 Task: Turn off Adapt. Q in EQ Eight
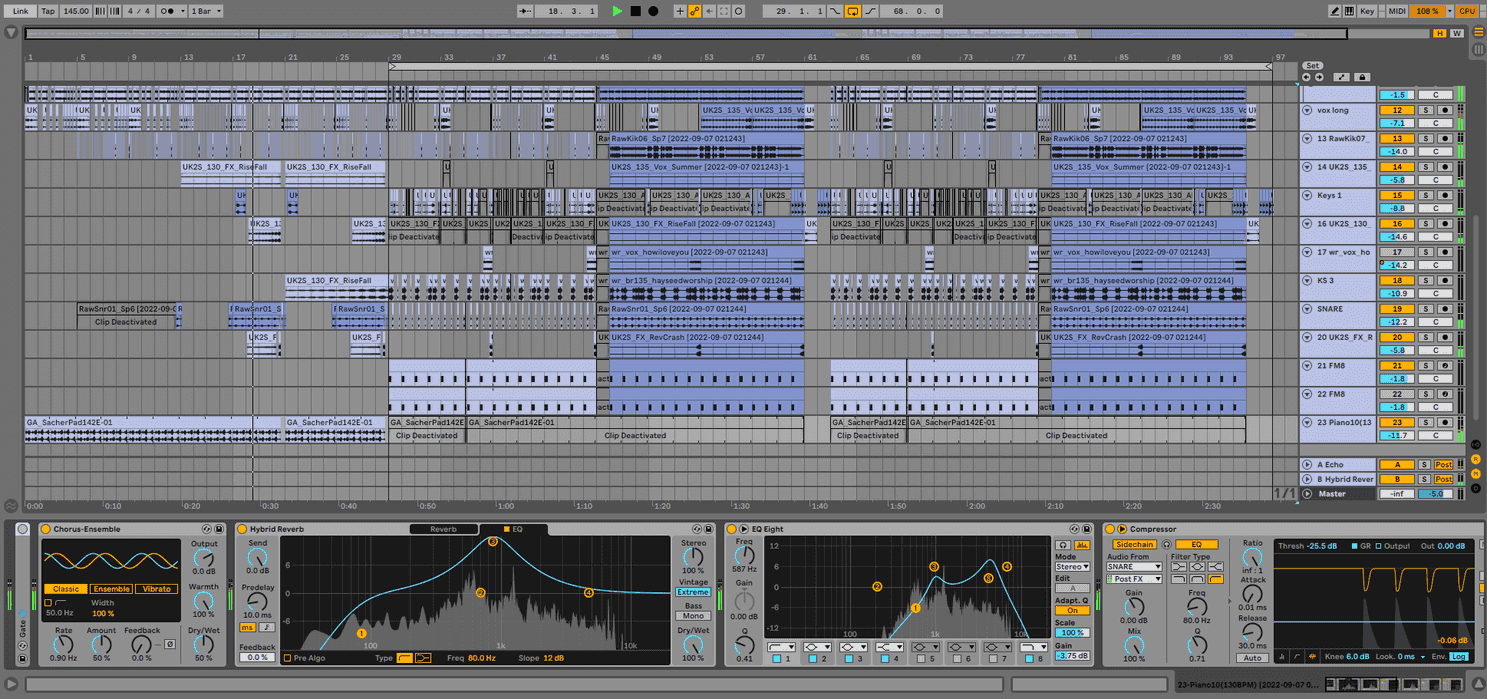[1072, 610]
